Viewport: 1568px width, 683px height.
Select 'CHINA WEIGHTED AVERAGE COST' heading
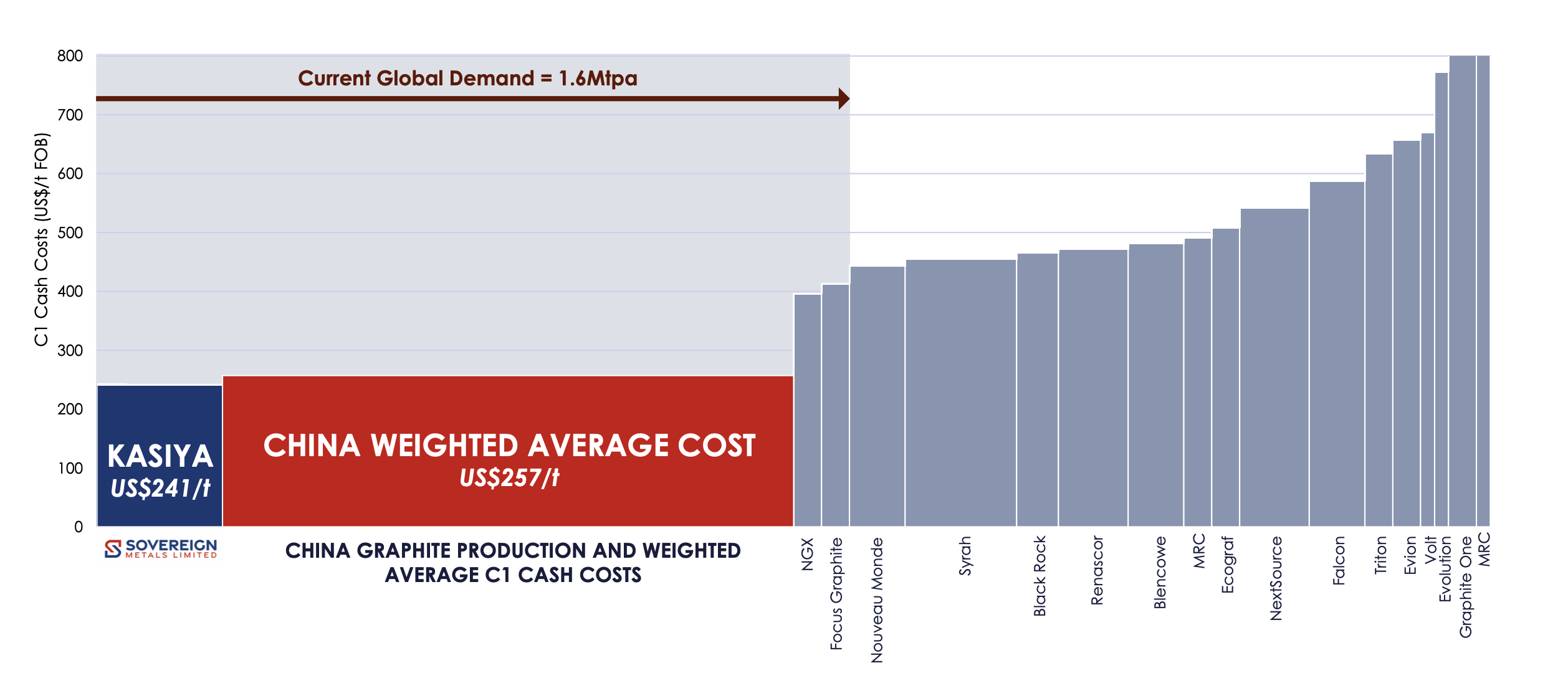(x=509, y=446)
